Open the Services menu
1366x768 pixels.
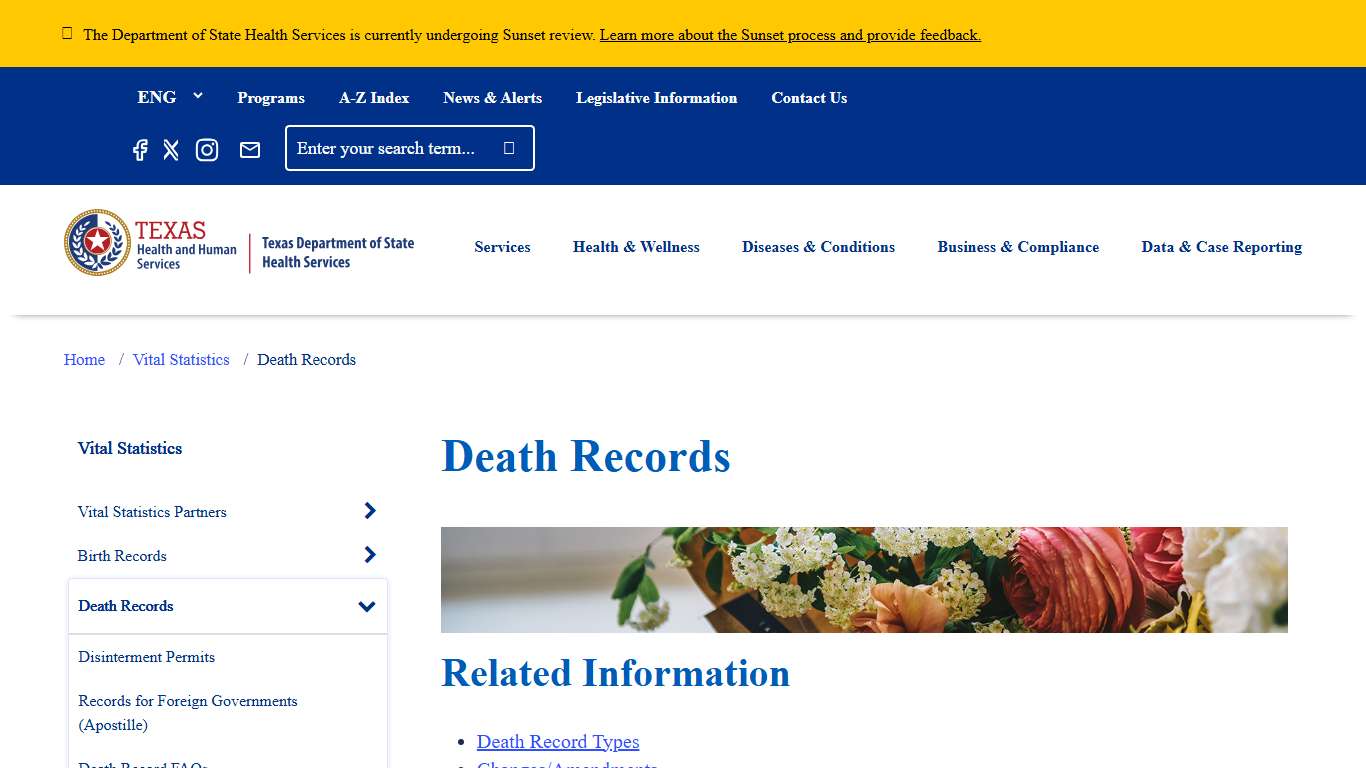tap(502, 247)
